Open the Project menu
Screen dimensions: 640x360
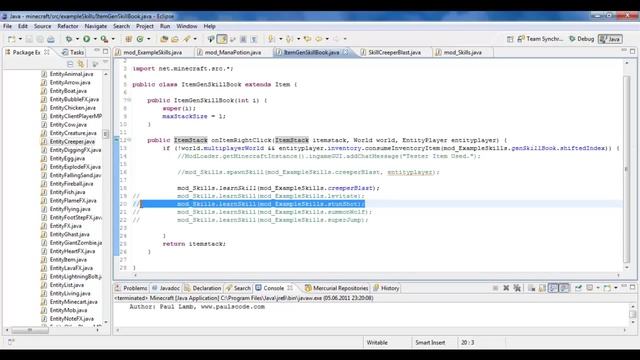(x=145, y=26)
